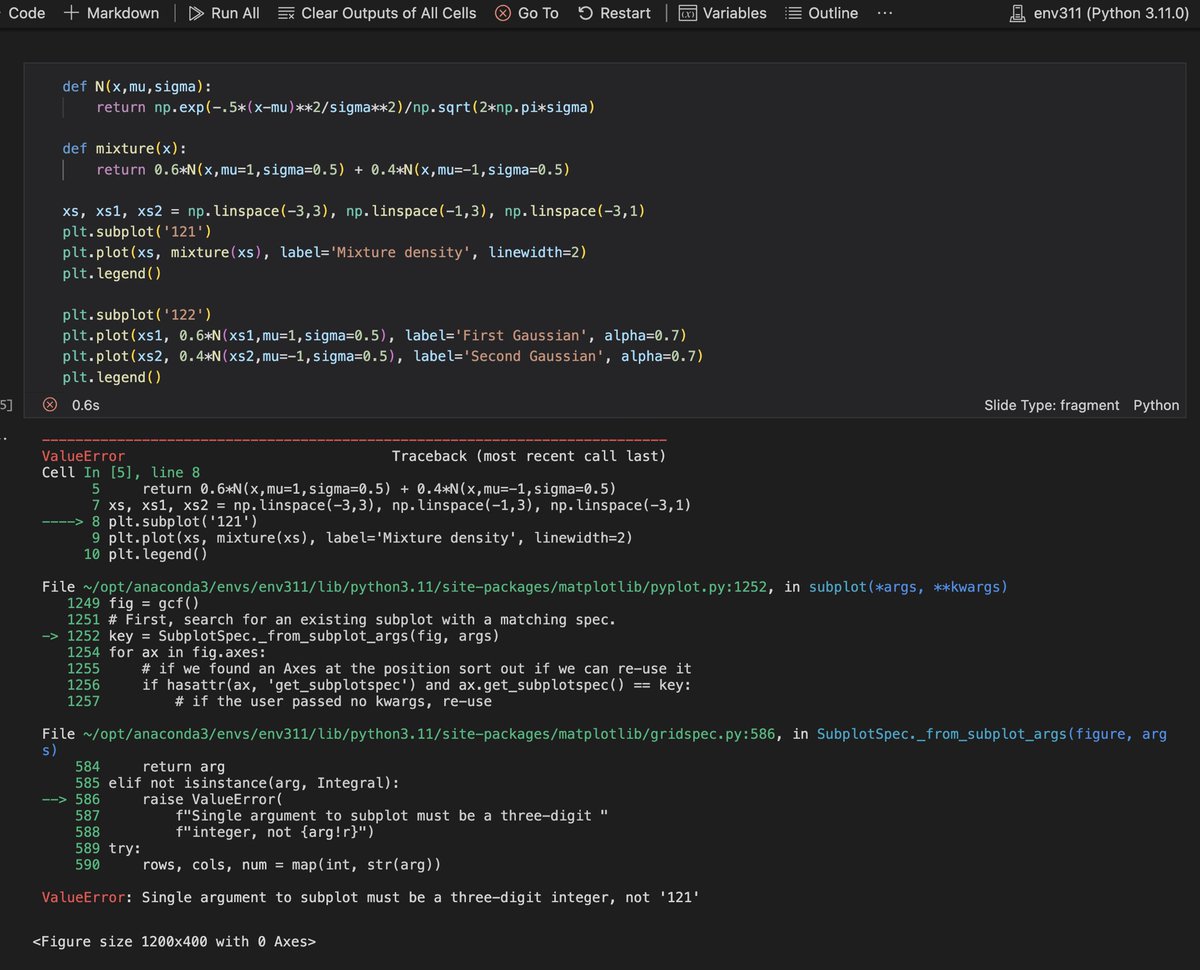Click the Slide Type: fragment label
This screenshot has width=1200, height=970.
click(1052, 405)
